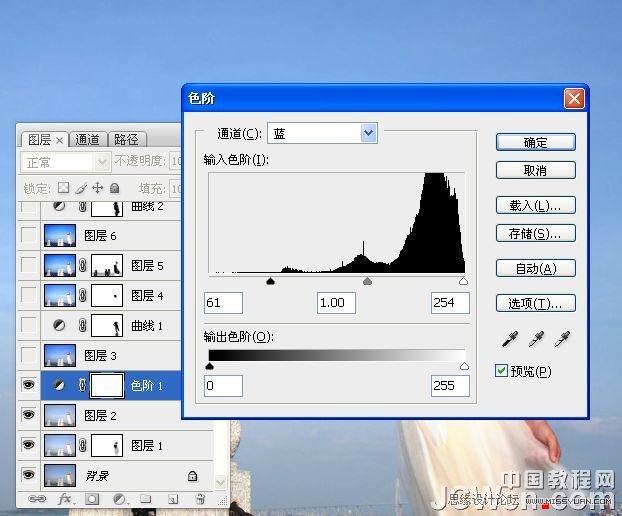Open the layer style fx menu
Viewport: 622px width, 516px height.
(65, 499)
